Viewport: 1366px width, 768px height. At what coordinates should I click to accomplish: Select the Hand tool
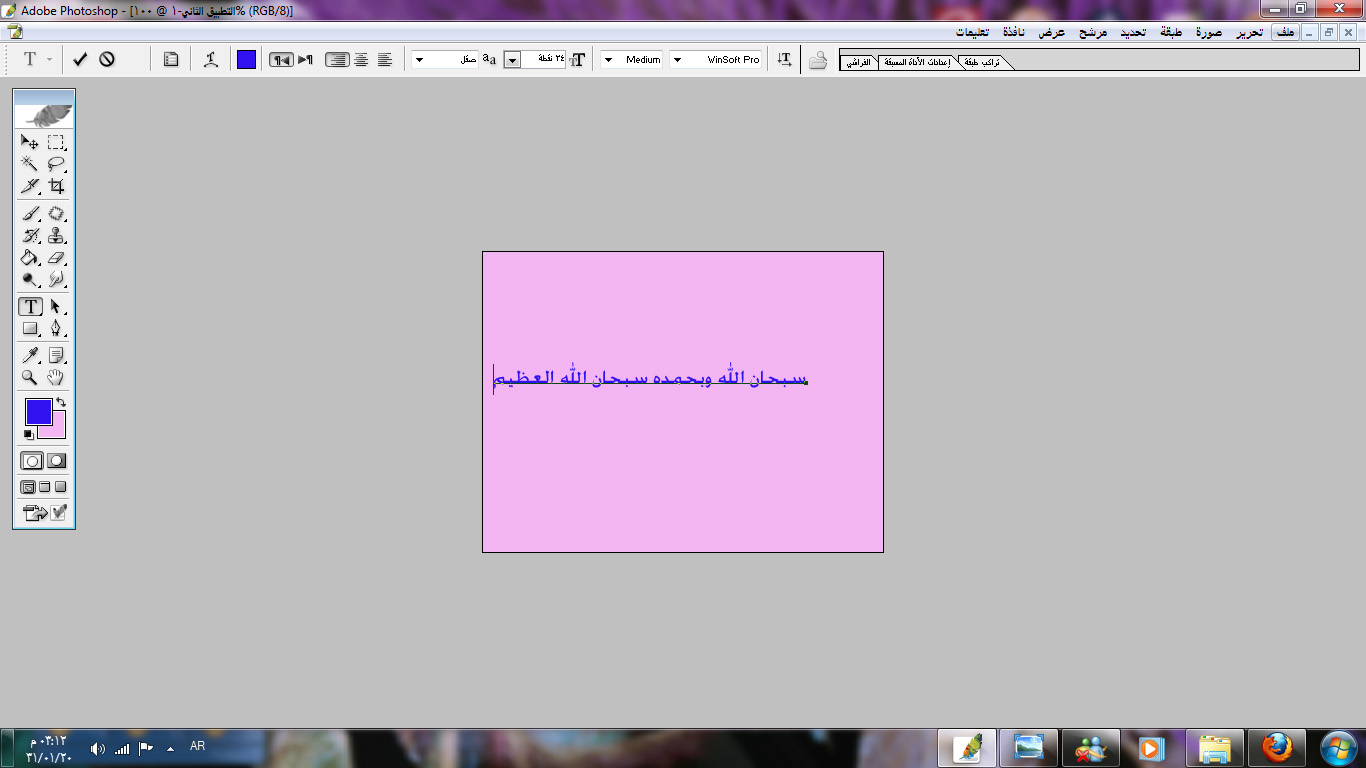57,377
